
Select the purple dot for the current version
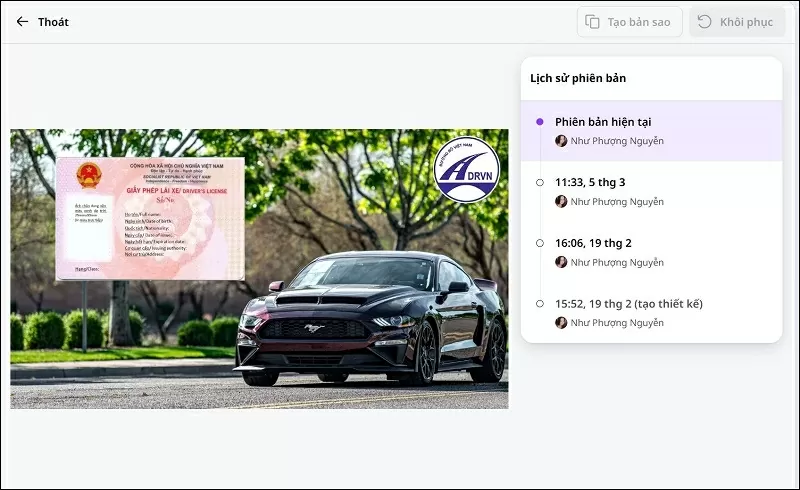click(x=540, y=122)
